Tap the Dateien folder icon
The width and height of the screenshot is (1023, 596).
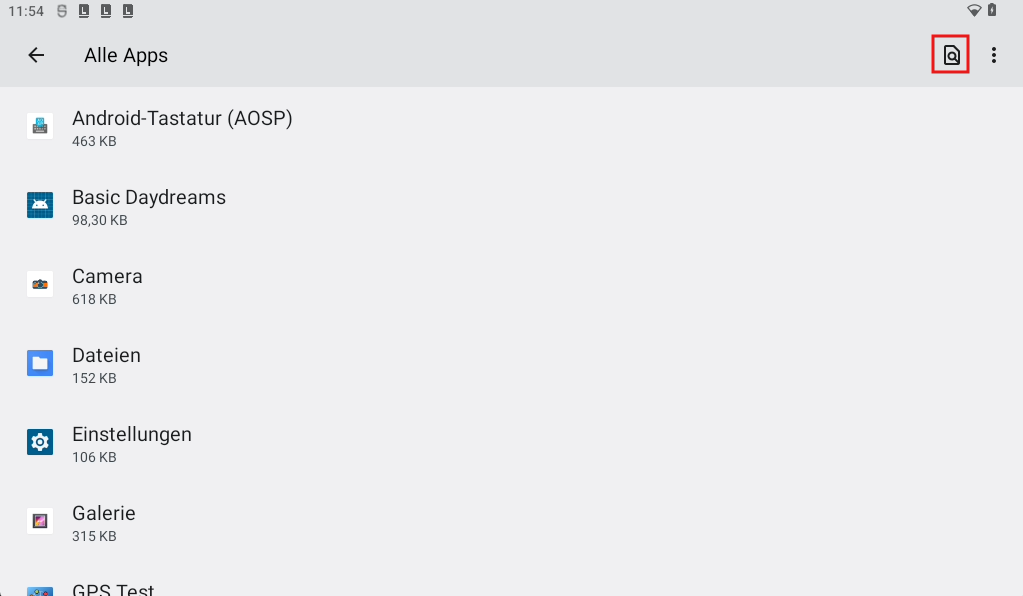tap(40, 363)
